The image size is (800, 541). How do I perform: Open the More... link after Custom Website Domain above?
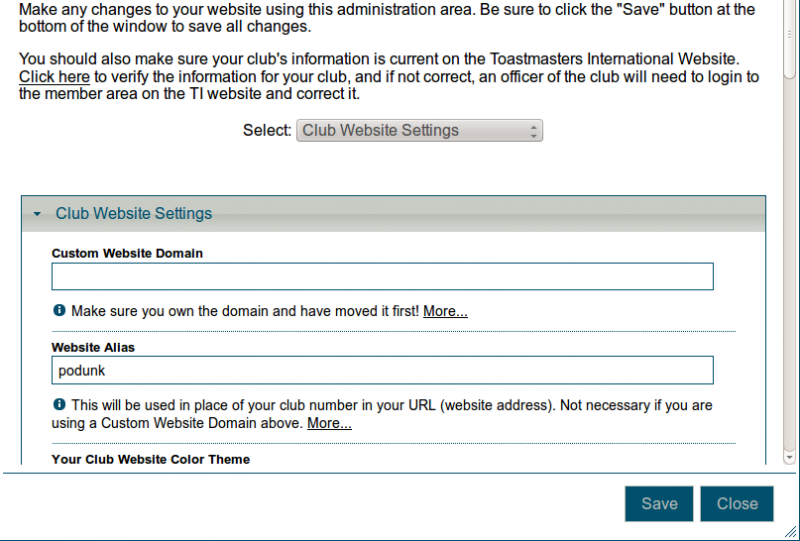pyautogui.click(x=329, y=423)
